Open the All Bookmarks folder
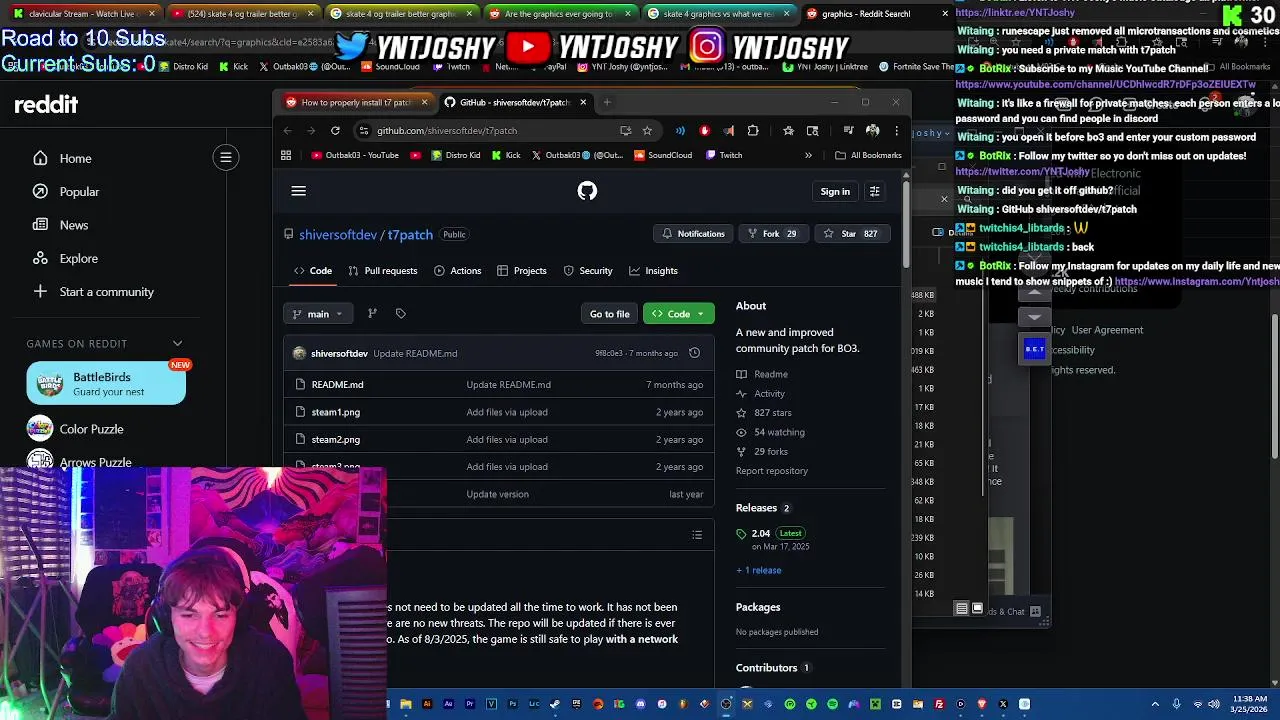This screenshot has height=720, width=1280. click(x=868, y=155)
